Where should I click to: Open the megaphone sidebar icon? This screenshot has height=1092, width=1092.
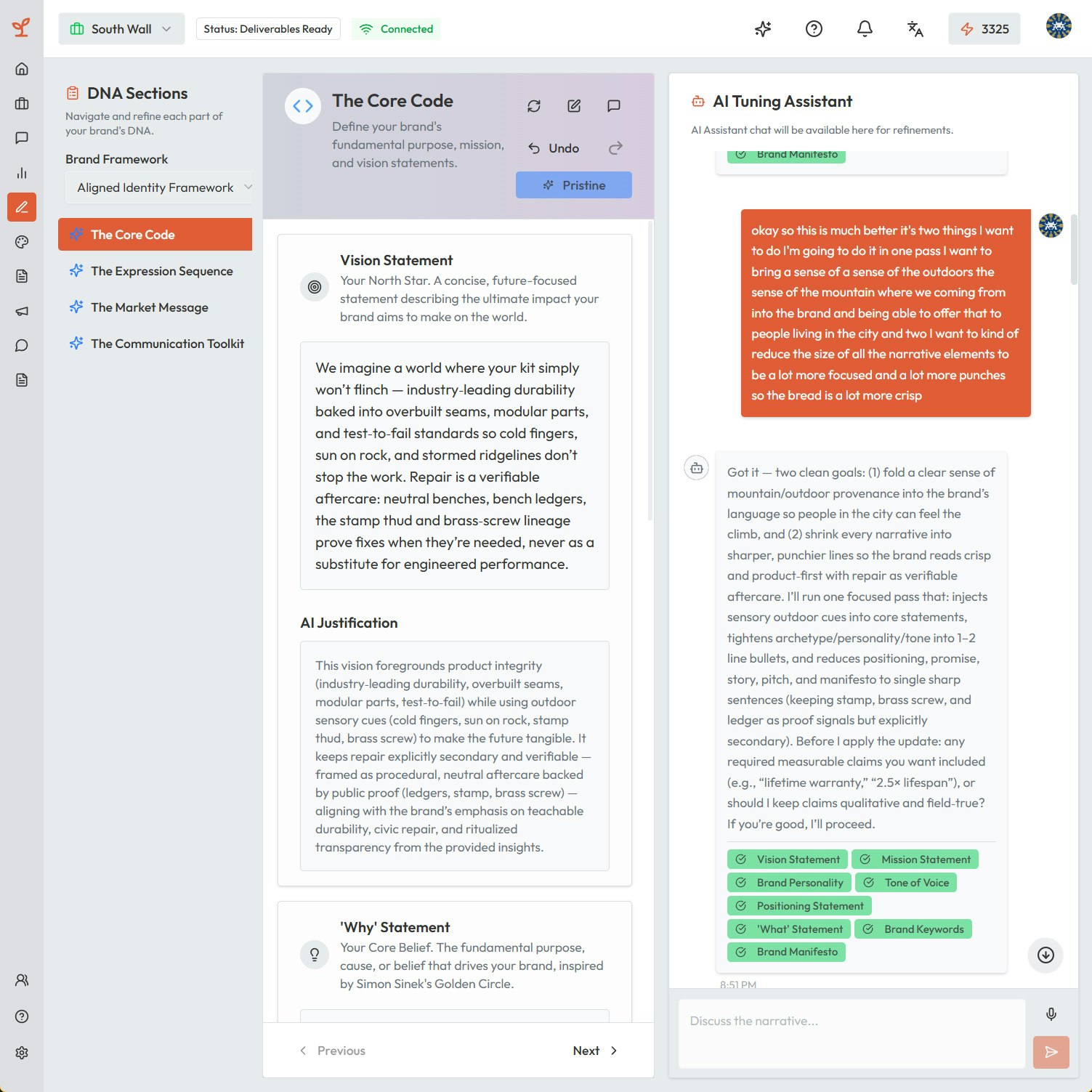coord(22,311)
